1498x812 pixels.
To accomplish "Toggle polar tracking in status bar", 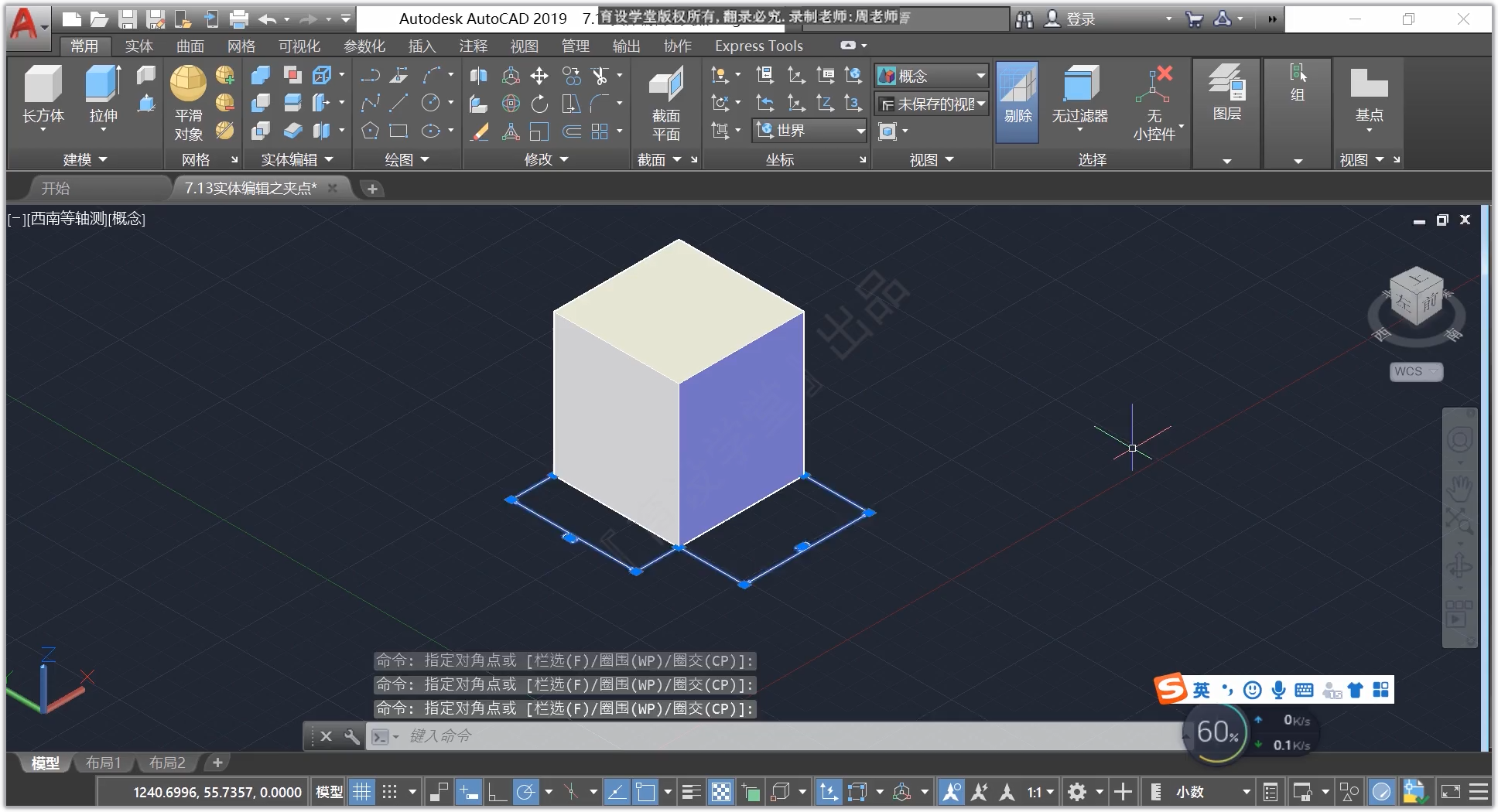I will click(525, 792).
